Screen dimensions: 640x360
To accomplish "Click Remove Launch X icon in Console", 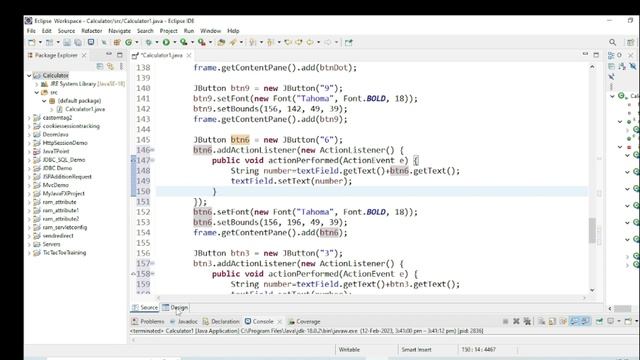I will (x=516, y=321).
